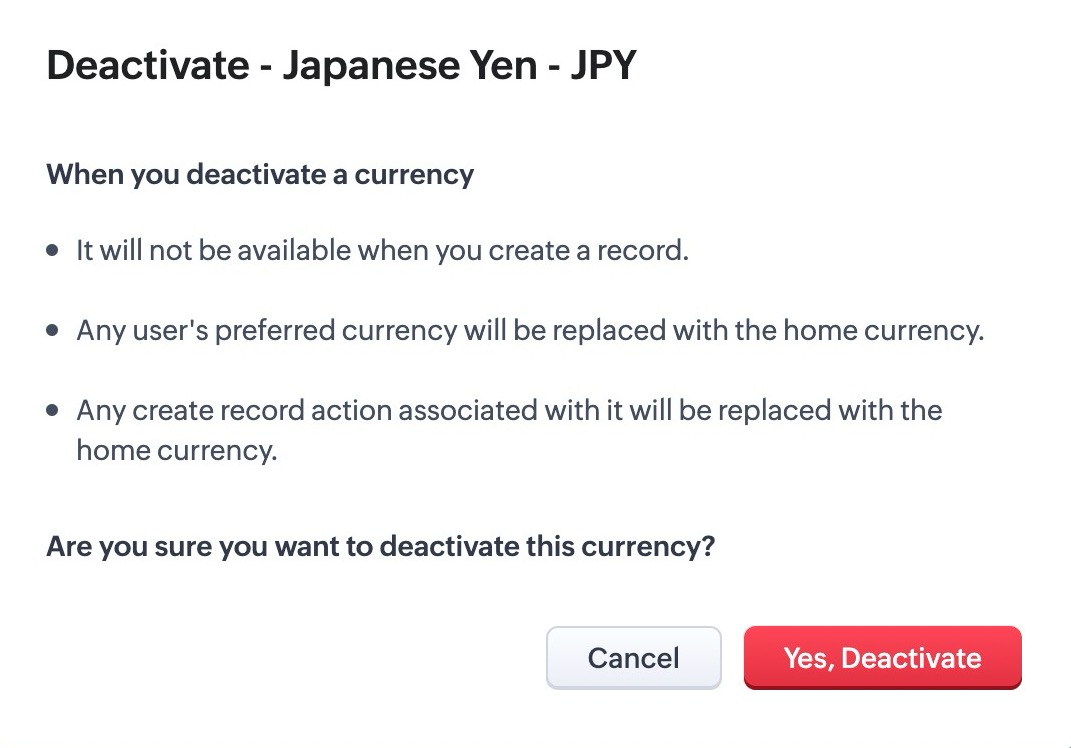Click the bullet dot beside "Any create record action"
Image resolution: width=1071 pixels, height=748 pixels.
(53, 410)
